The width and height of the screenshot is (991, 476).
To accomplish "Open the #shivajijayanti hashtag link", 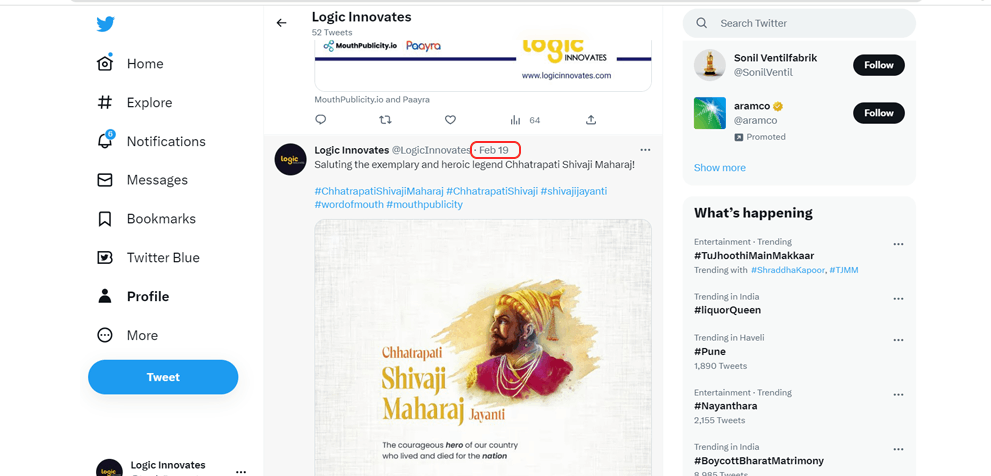I will coord(573,191).
